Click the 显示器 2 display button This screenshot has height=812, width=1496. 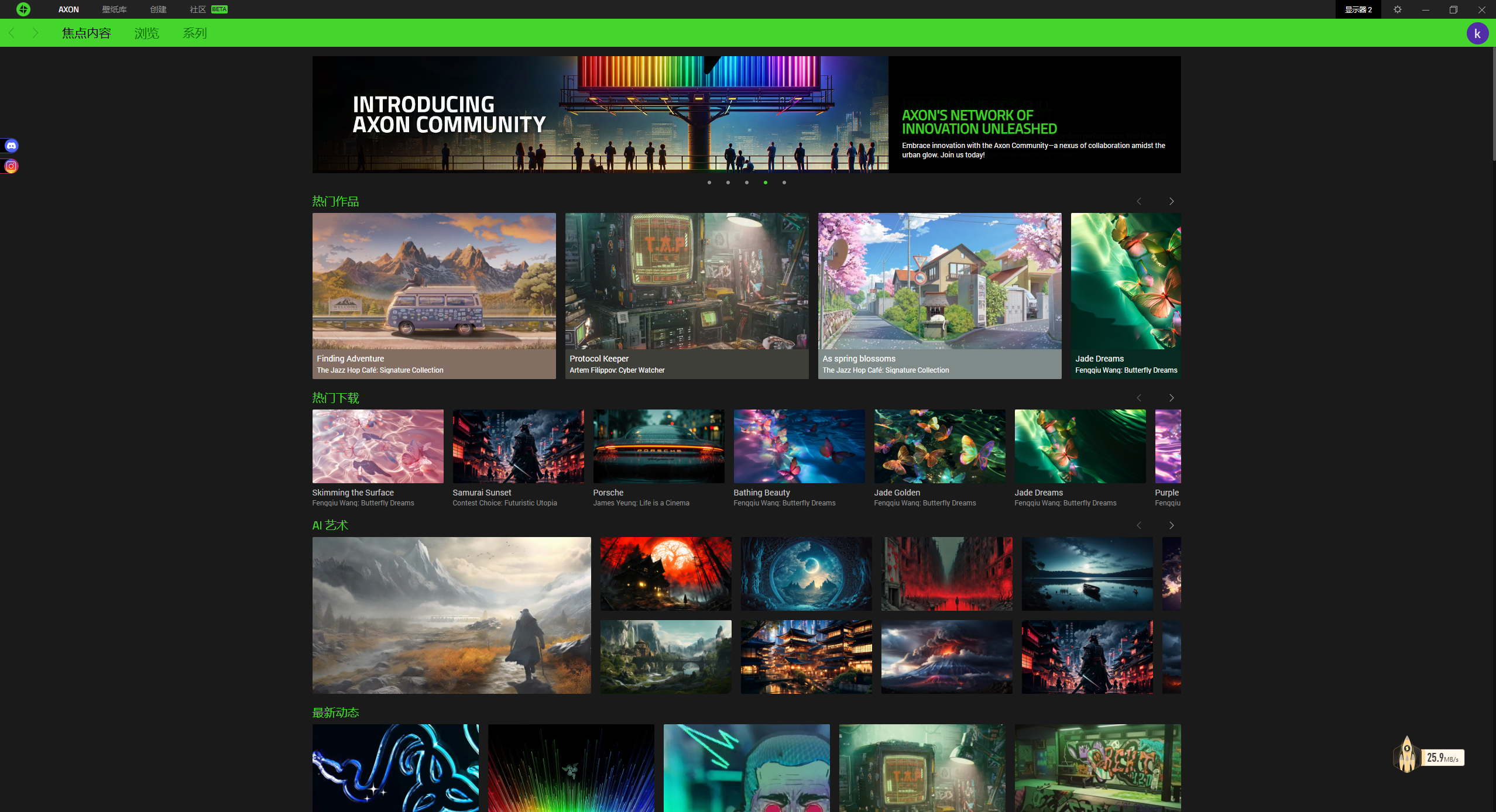1358,9
